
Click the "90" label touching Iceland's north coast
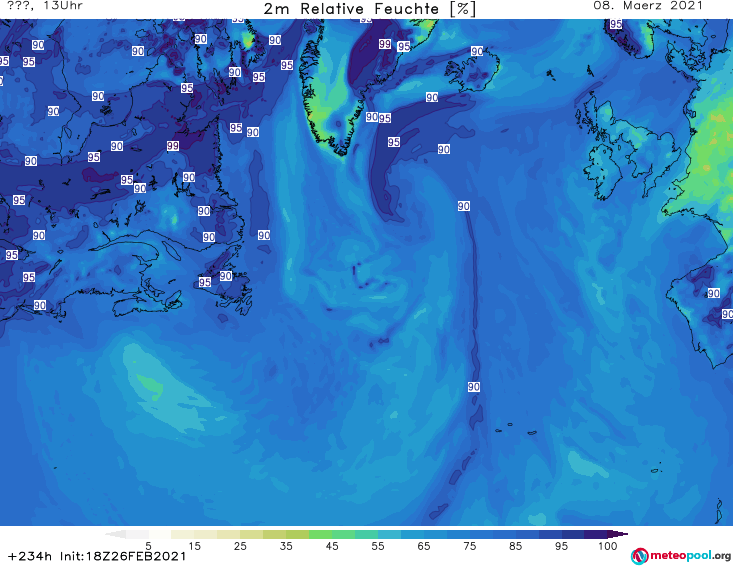477,51
